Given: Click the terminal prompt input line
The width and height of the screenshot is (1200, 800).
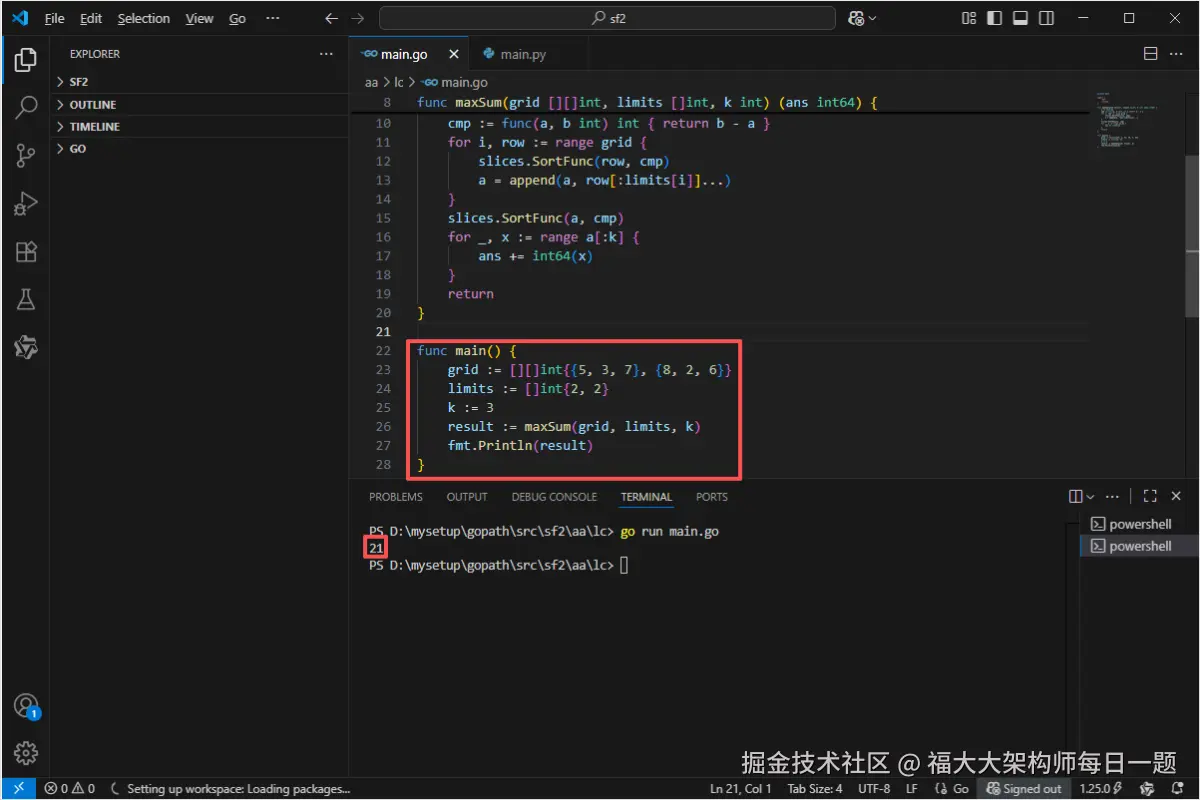Looking at the screenshot, I should pyautogui.click(x=498, y=565).
